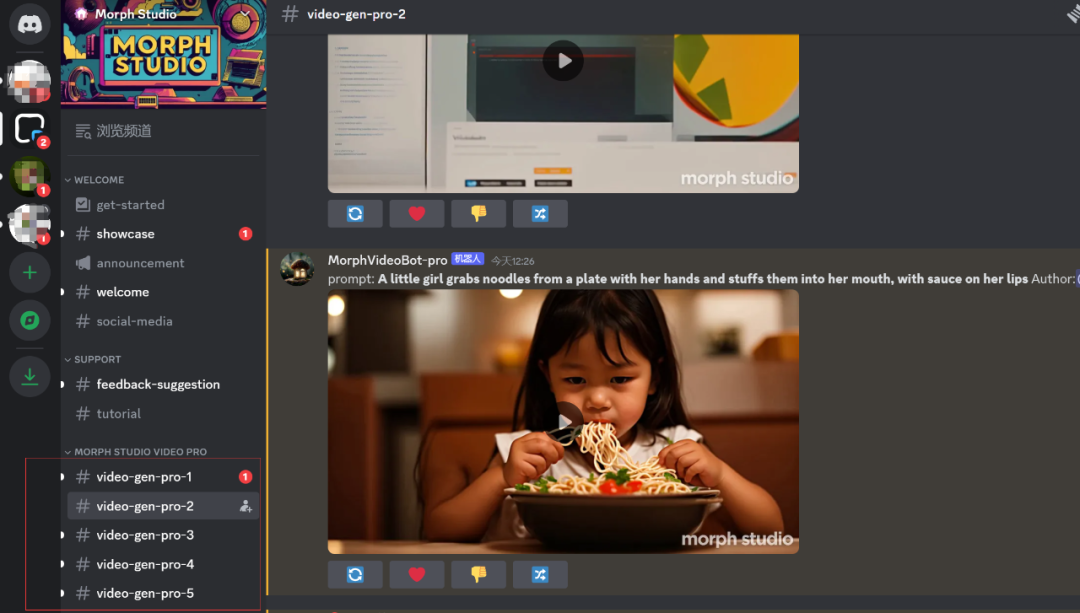Viewport: 1080px width, 613px height.
Task: Dislike the top video with thumbs-down
Action: pos(478,213)
